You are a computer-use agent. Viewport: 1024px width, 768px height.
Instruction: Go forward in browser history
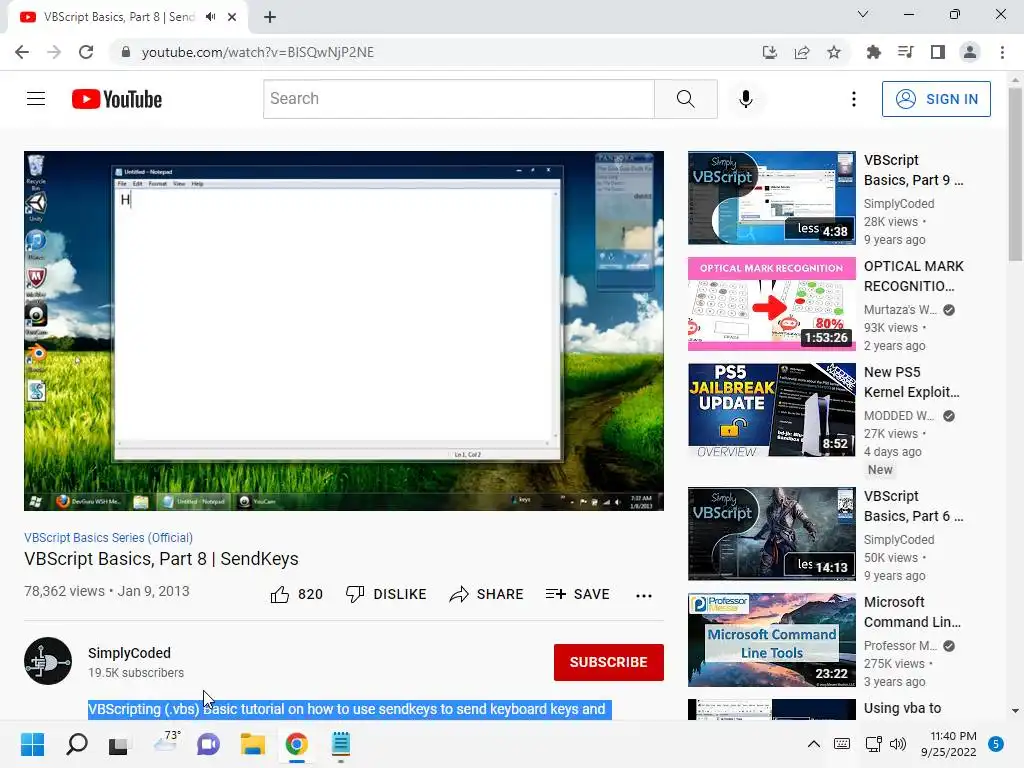click(54, 52)
